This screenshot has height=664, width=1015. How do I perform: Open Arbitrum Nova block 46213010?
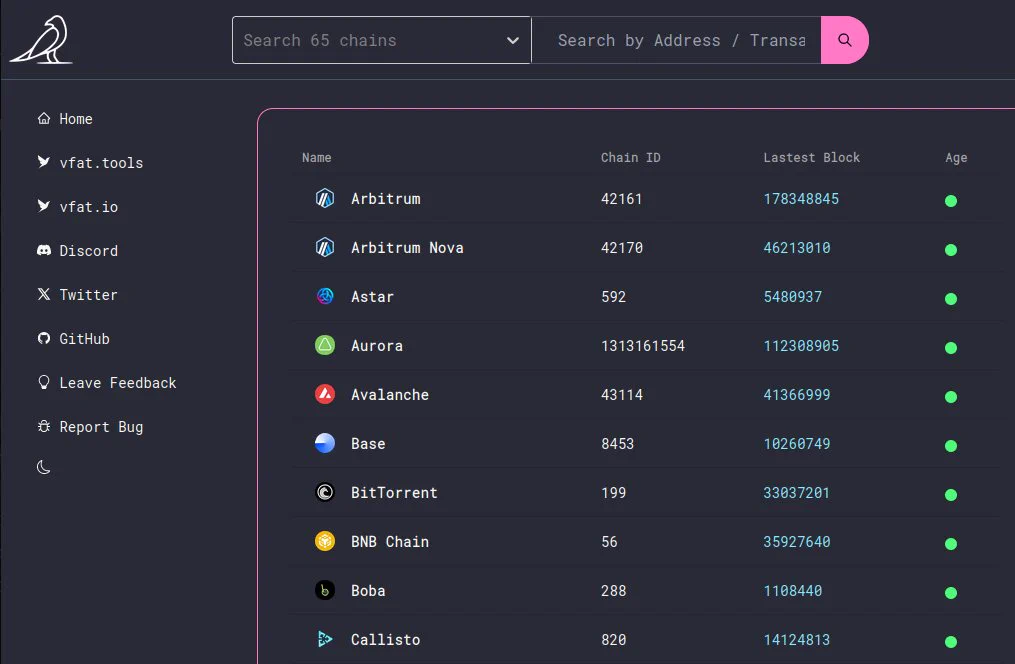tap(797, 248)
